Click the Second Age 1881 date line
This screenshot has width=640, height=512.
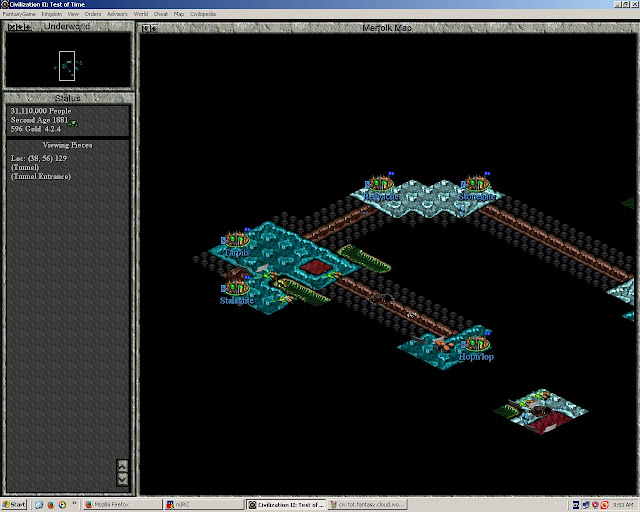[x=39, y=120]
